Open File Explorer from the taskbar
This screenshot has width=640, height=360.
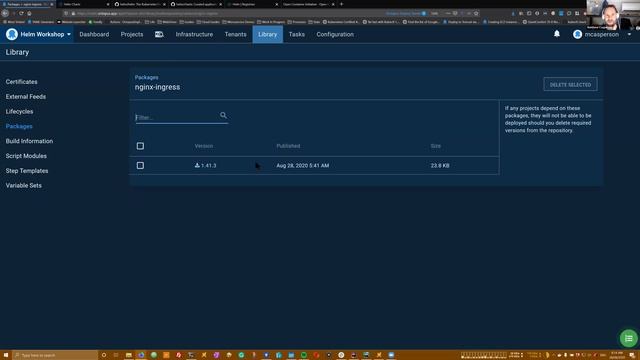(129, 355)
